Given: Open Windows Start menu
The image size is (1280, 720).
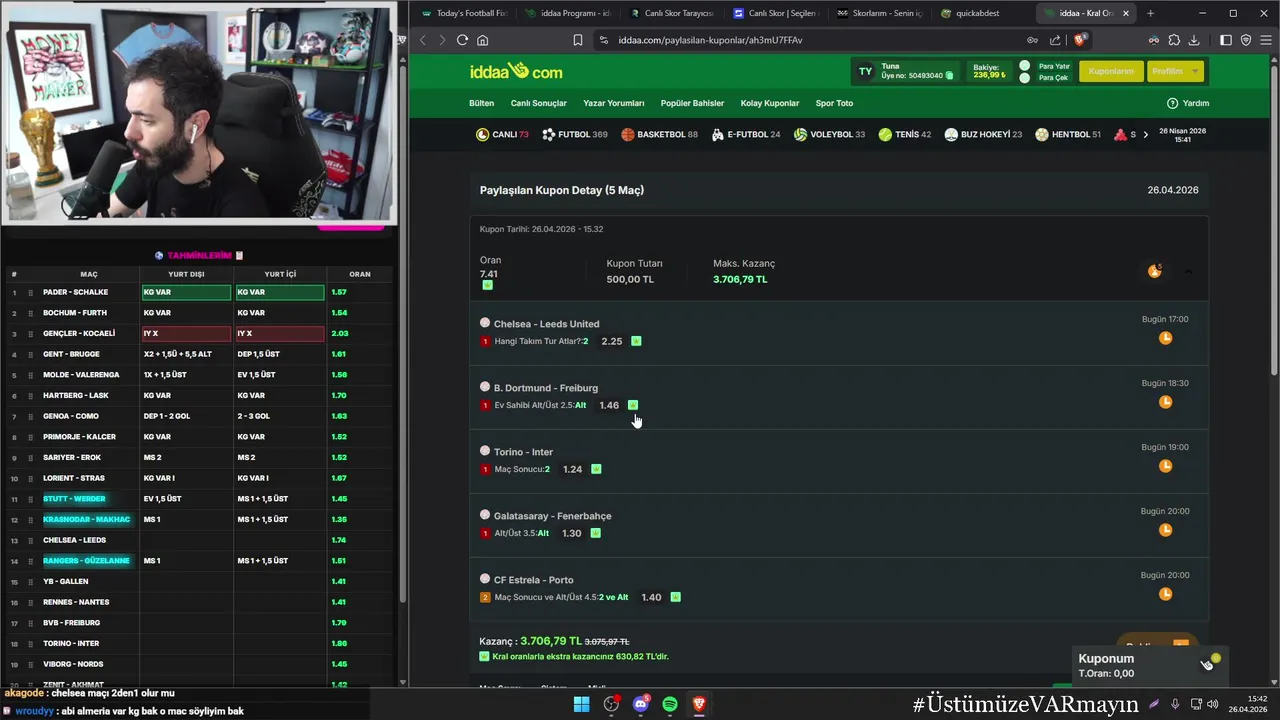Looking at the screenshot, I should [x=581, y=704].
